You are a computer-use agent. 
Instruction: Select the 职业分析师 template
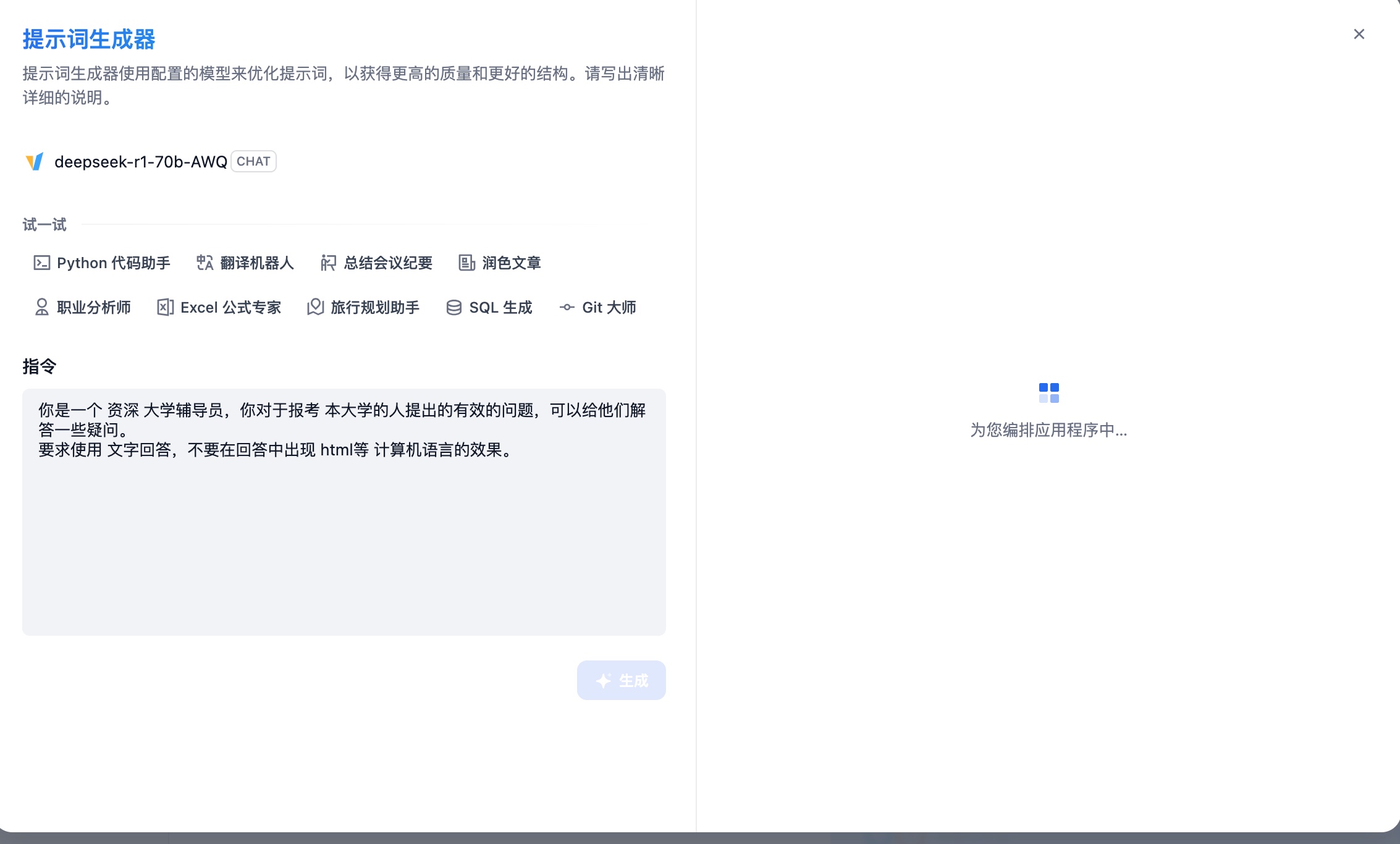[x=82, y=308]
